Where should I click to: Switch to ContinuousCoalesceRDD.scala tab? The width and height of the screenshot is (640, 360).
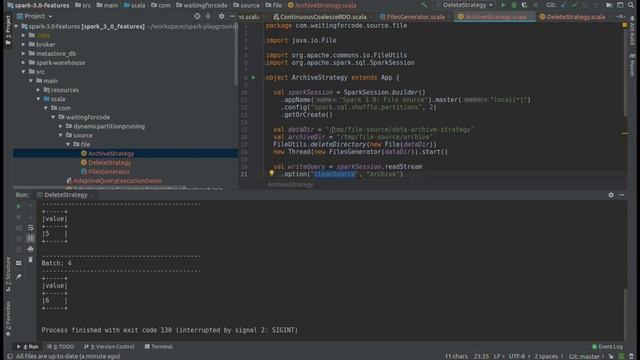click(320, 17)
